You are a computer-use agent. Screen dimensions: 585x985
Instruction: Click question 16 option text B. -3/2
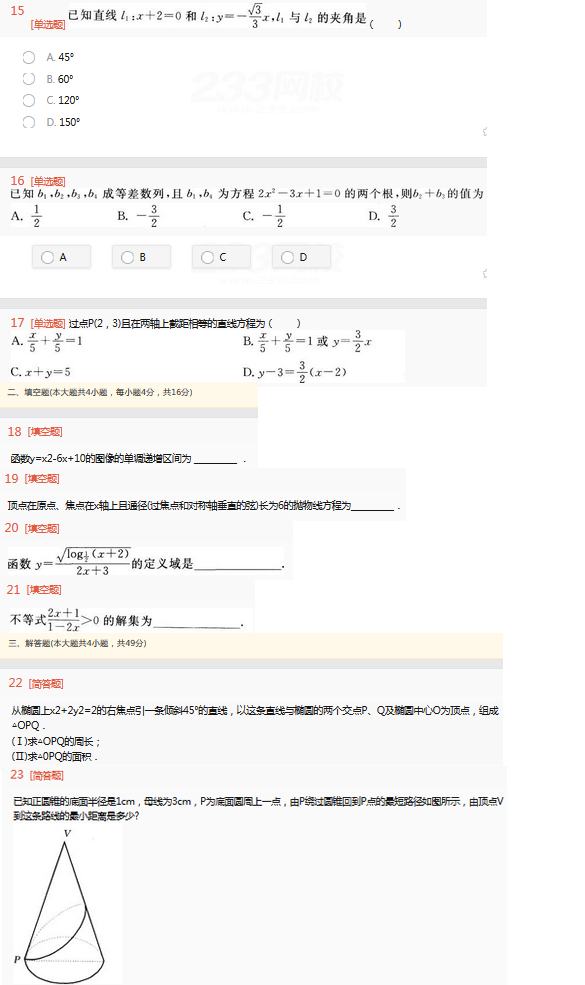[x=138, y=216]
